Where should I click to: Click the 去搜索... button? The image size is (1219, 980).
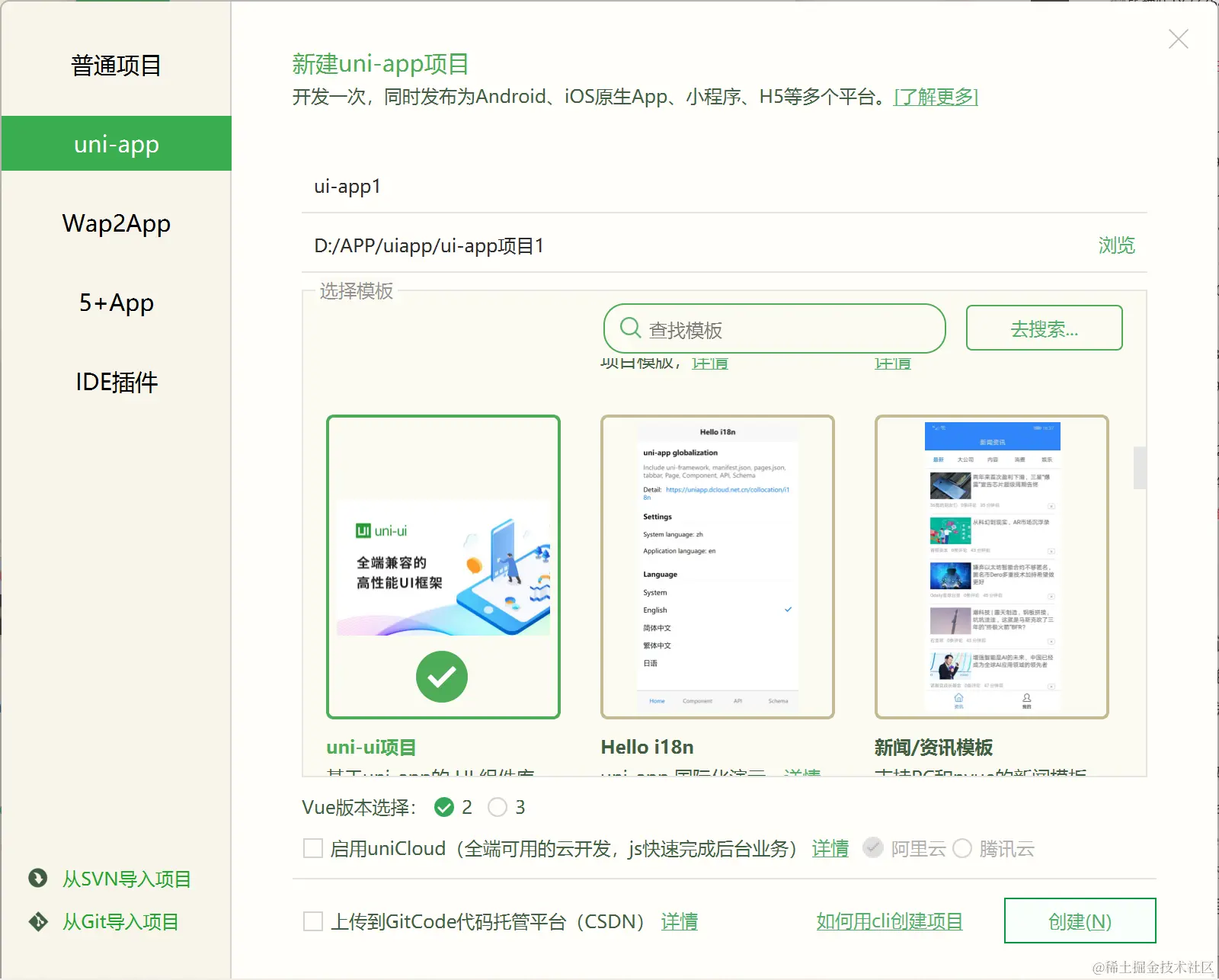1045,328
